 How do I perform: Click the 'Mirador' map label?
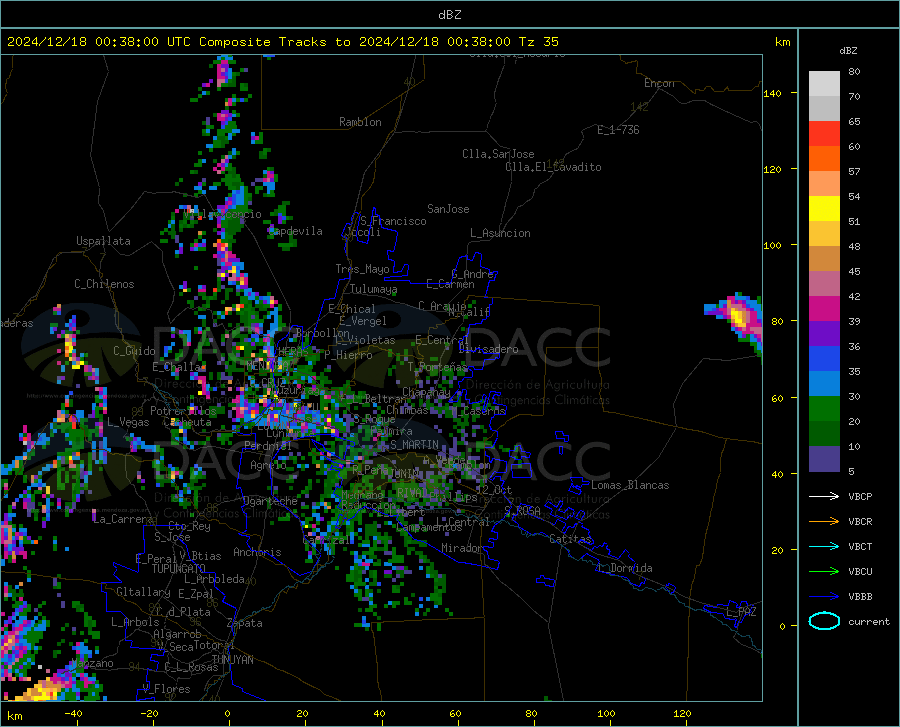pyautogui.click(x=462, y=548)
